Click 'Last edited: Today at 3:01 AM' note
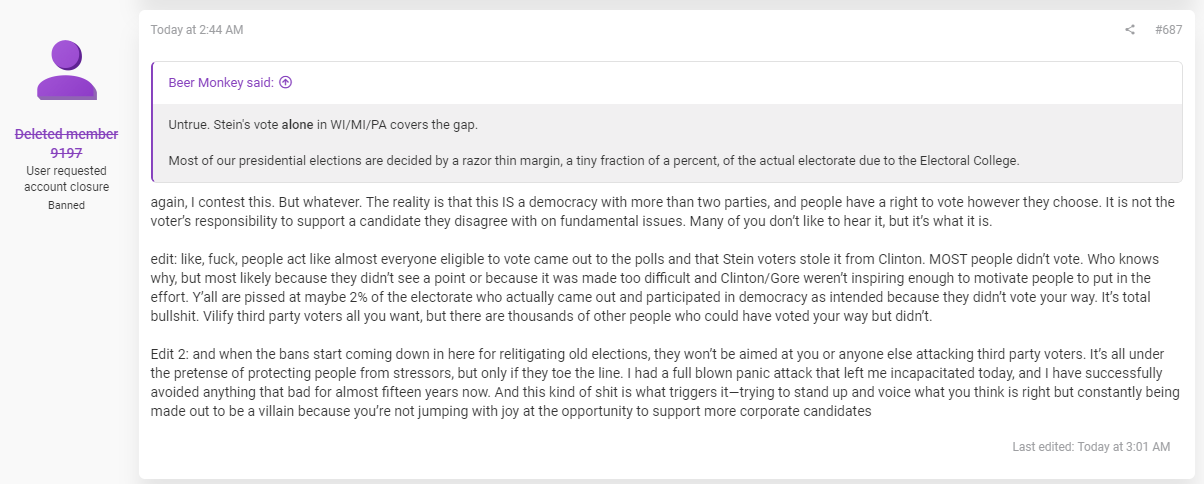Screen dimensions: 1204x484 pyautogui.click(x=1091, y=447)
